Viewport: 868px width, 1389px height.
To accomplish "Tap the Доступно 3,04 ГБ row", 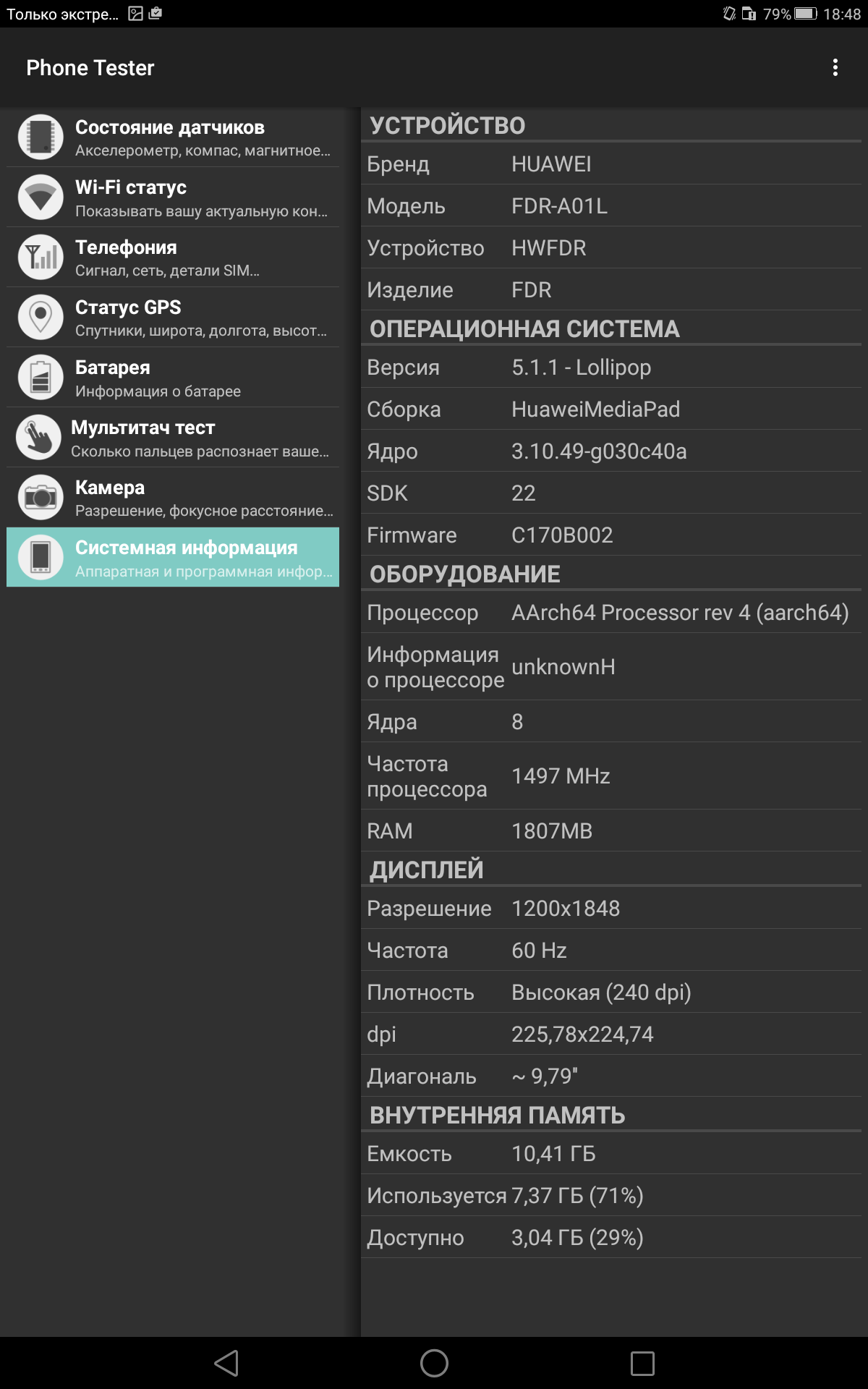I will (x=611, y=1238).
